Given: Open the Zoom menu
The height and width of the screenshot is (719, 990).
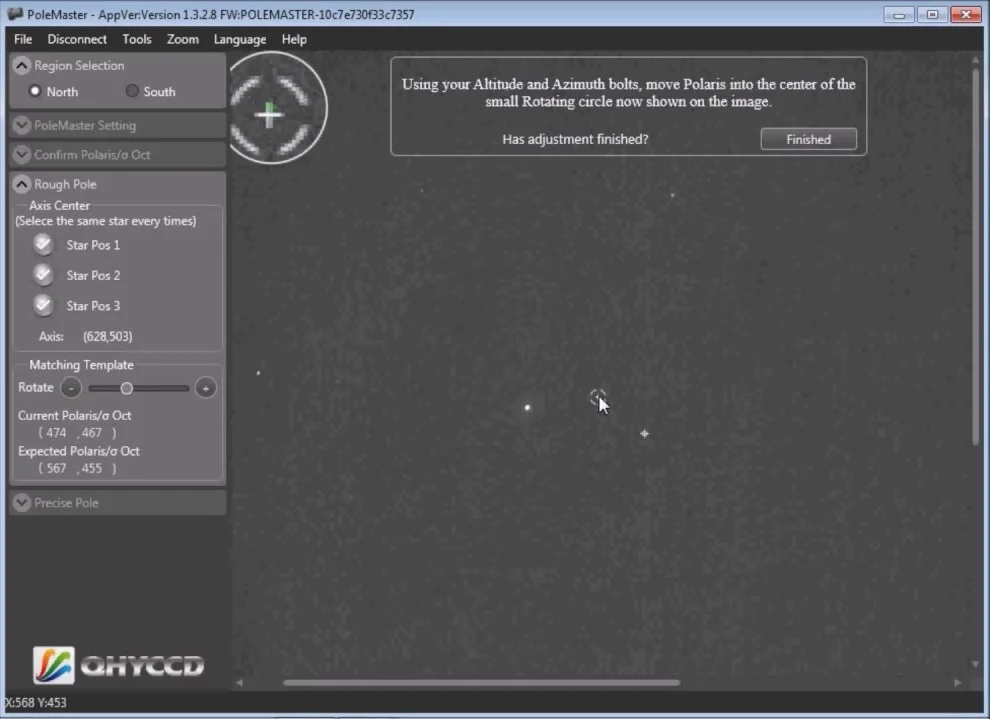Looking at the screenshot, I should [x=182, y=39].
